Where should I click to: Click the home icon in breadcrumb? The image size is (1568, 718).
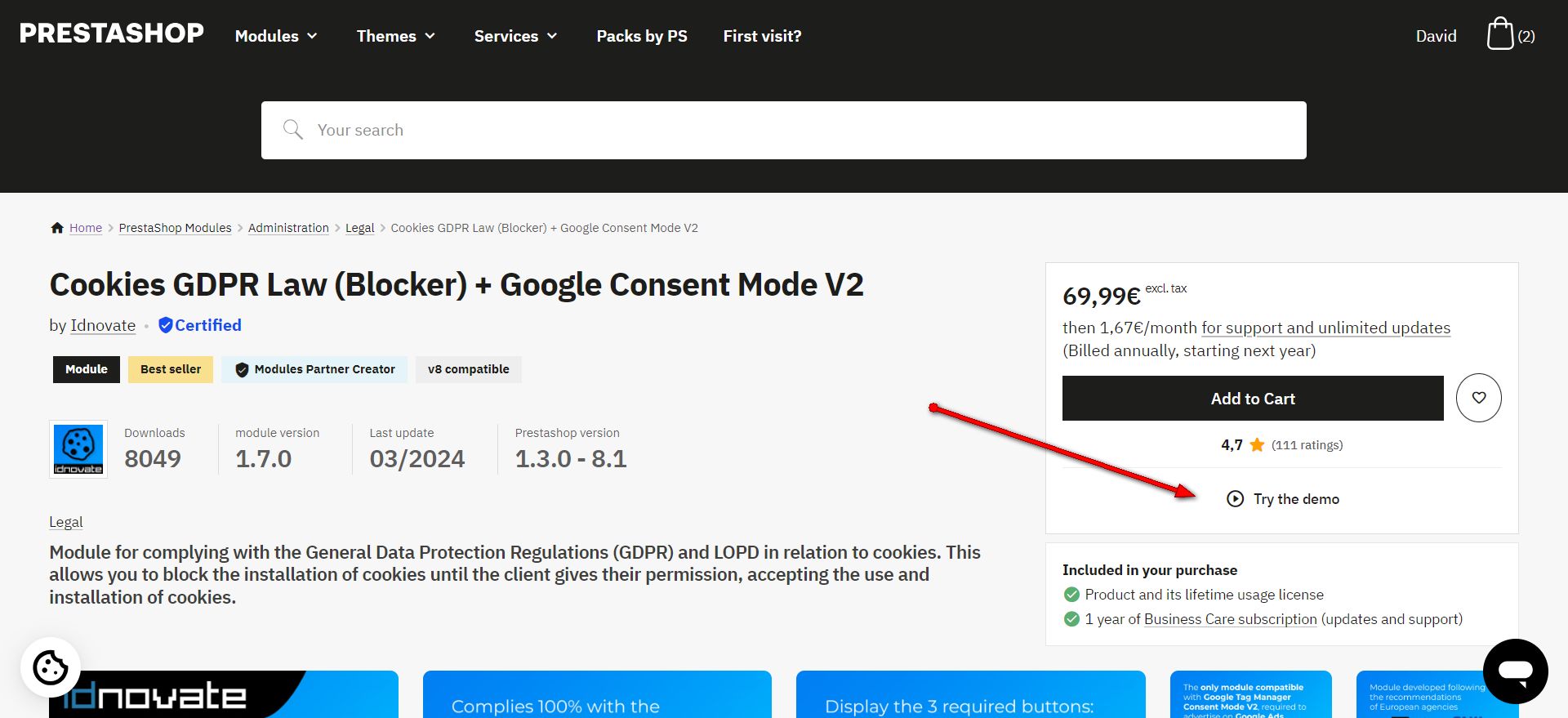[57, 228]
